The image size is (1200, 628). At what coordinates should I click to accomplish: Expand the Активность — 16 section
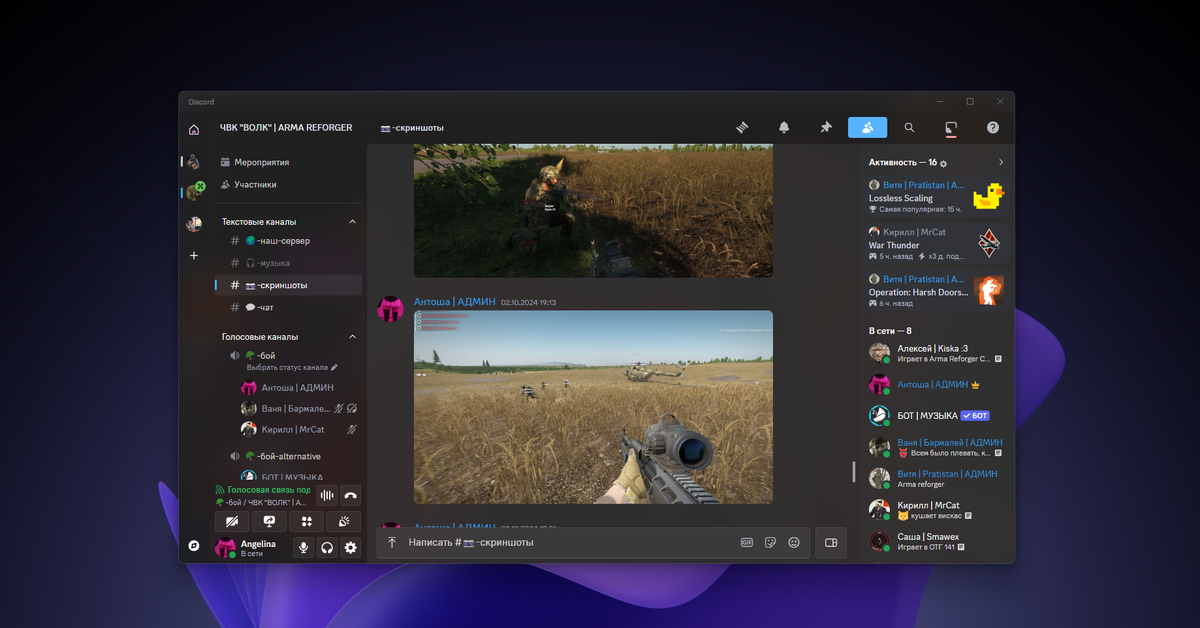click(x=1001, y=161)
